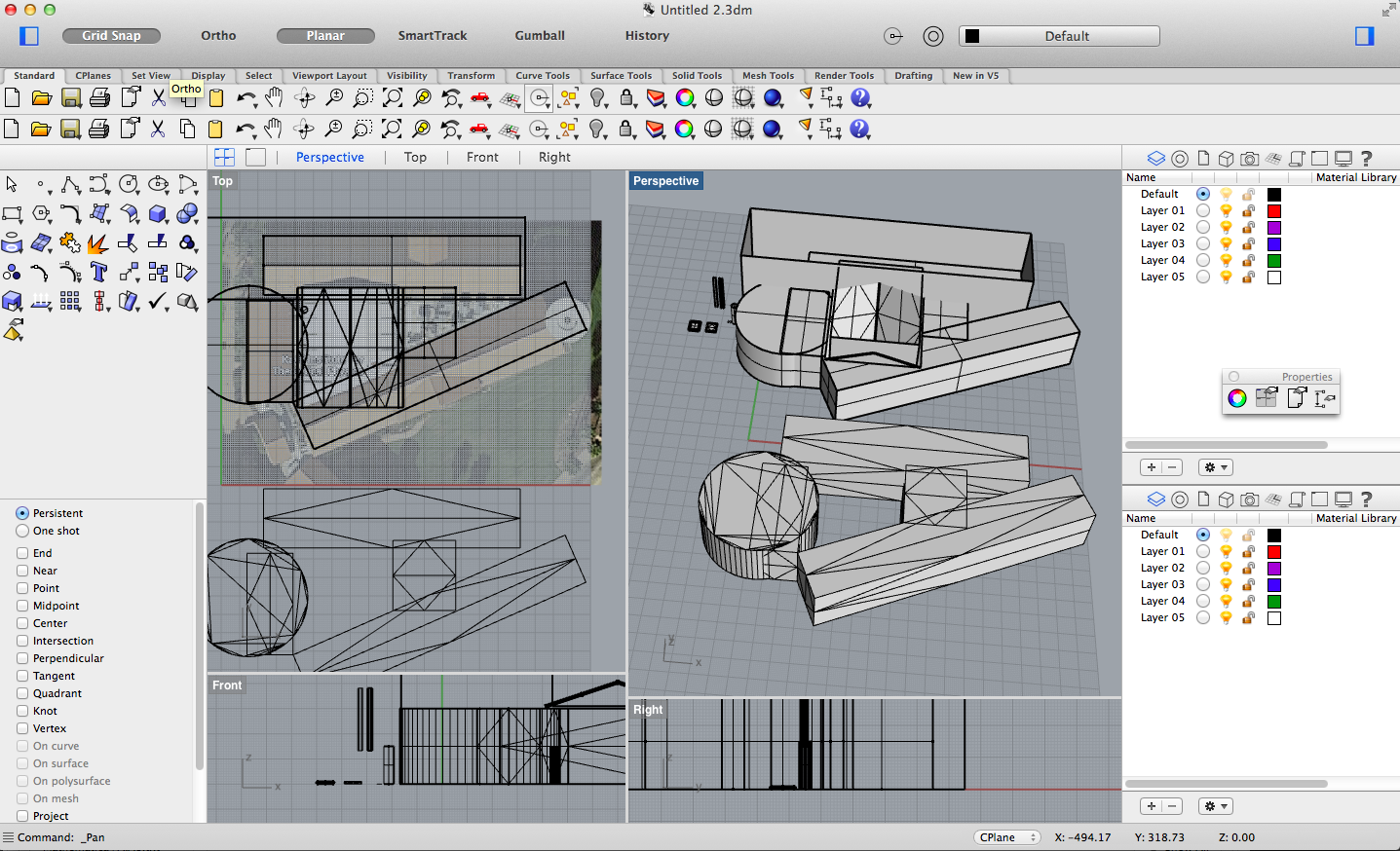Select the rectangular Array tool
The image size is (1400, 851).
[x=69, y=301]
